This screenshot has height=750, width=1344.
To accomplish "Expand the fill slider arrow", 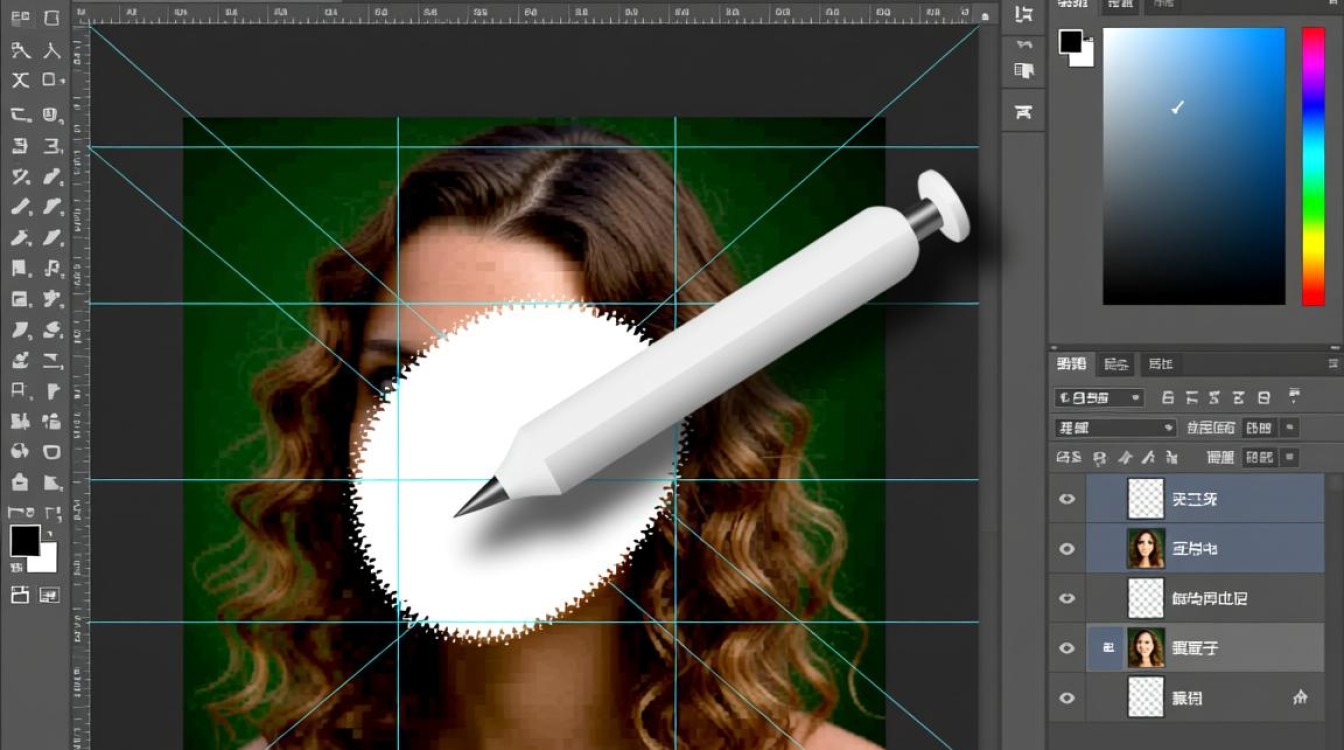I will pyautogui.click(x=1290, y=458).
